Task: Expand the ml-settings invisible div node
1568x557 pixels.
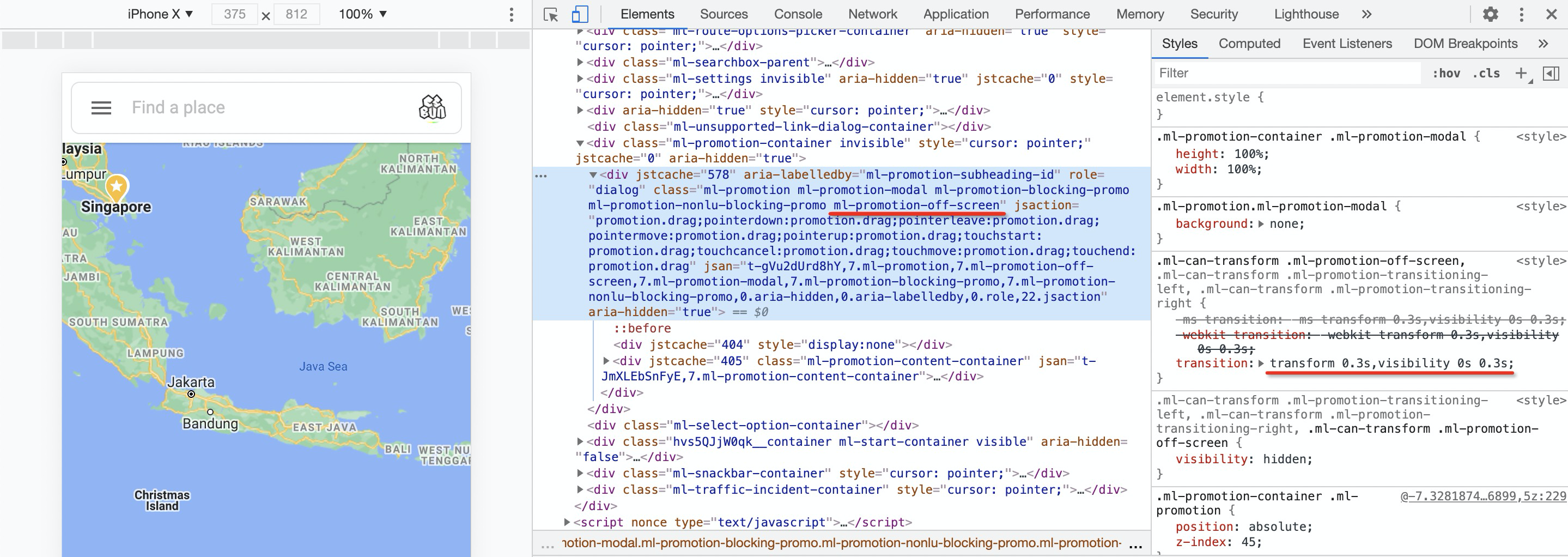Action: tap(580, 78)
